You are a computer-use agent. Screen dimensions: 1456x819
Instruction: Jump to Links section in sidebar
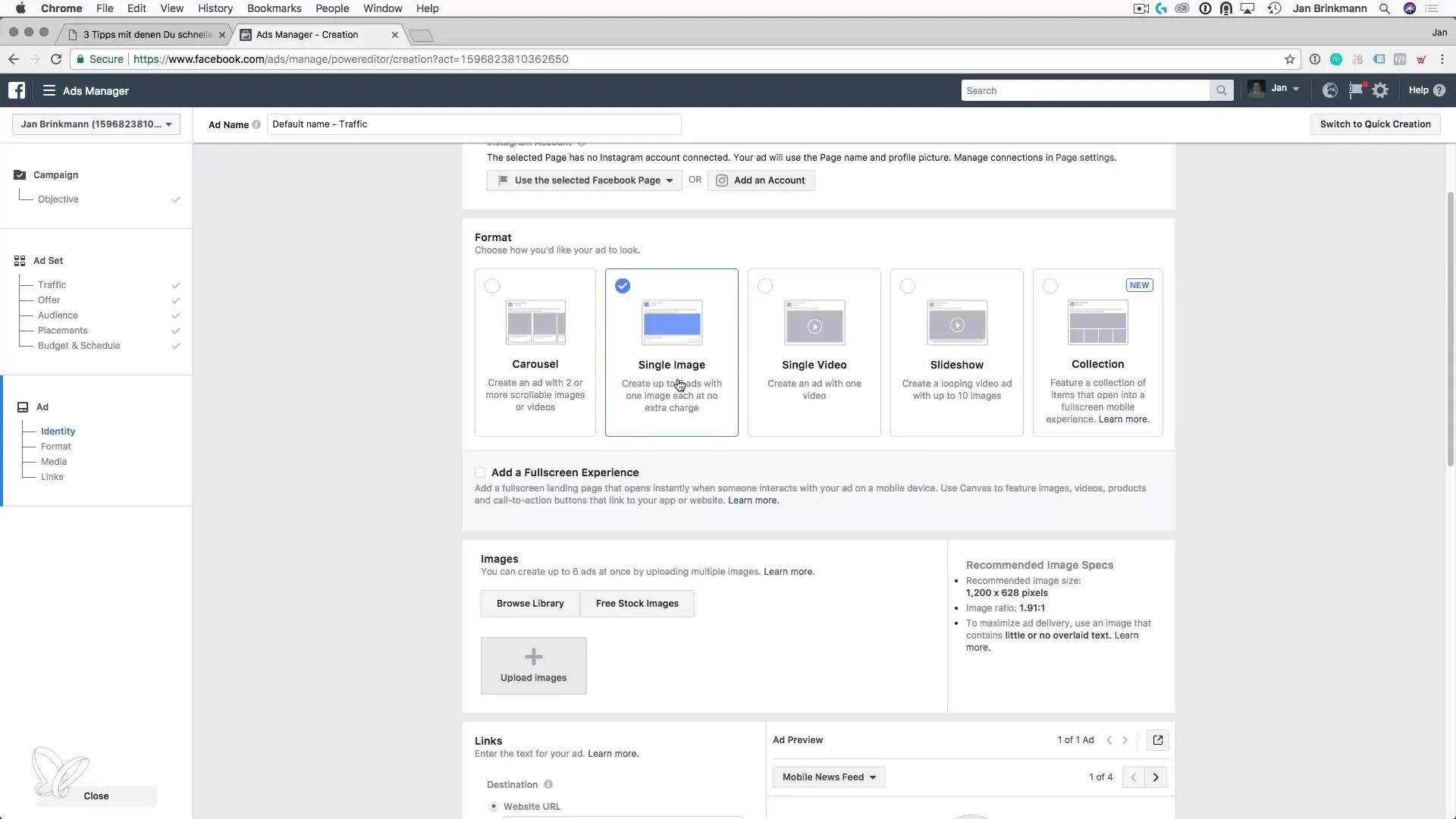coord(52,477)
